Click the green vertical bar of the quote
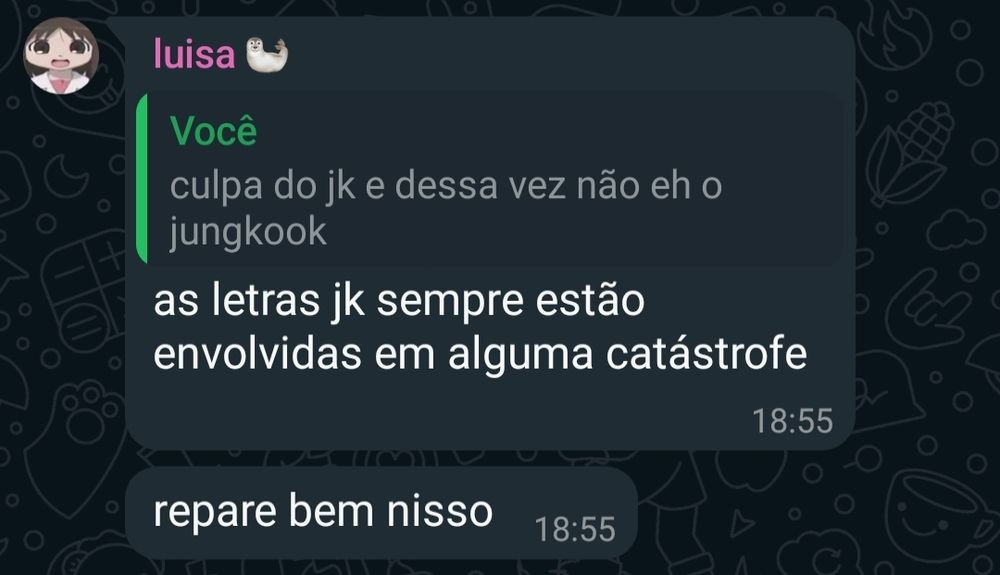This screenshot has height=575, width=1000. pos(142,178)
